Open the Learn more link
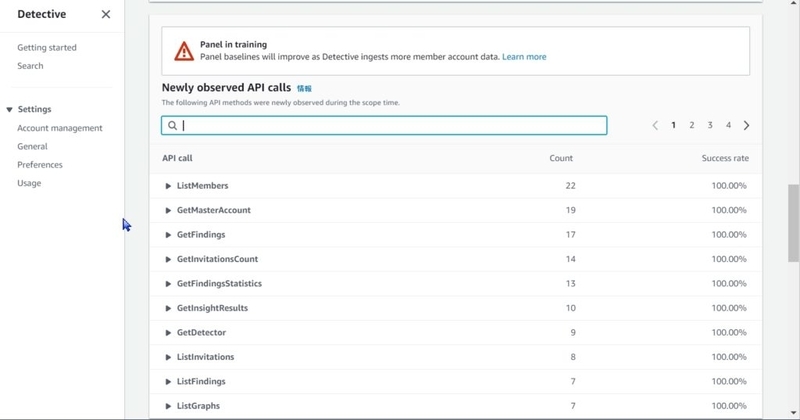This screenshot has width=800, height=420. pos(524,57)
